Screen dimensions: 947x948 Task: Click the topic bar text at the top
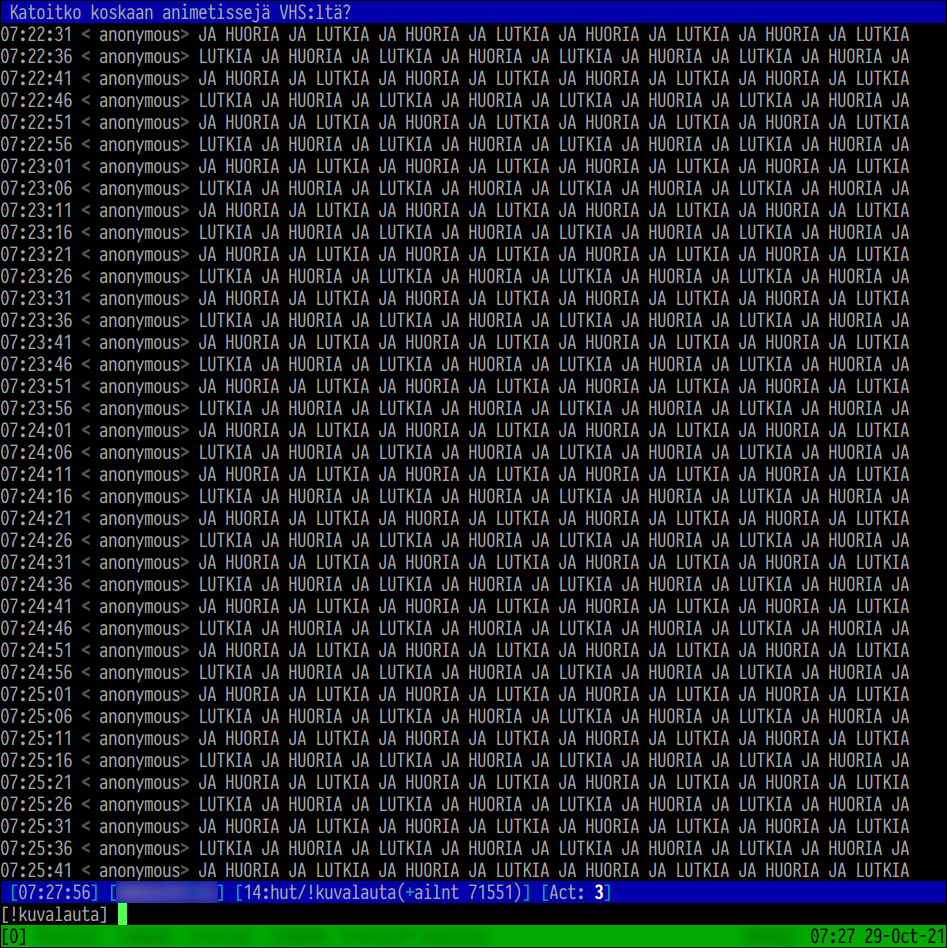pyautogui.click(x=186, y=12)
